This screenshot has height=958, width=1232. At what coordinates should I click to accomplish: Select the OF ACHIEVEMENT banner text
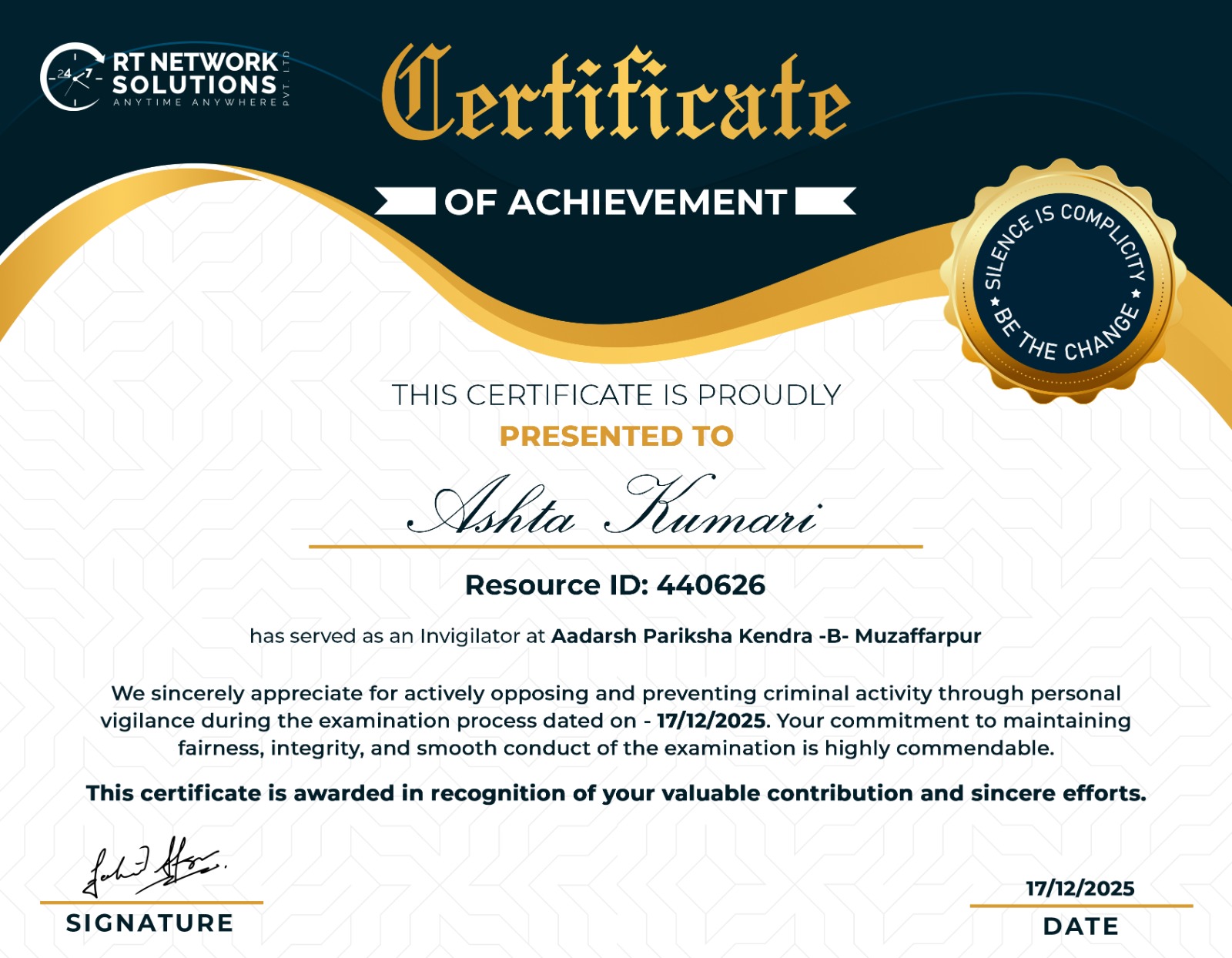point(615,203)
